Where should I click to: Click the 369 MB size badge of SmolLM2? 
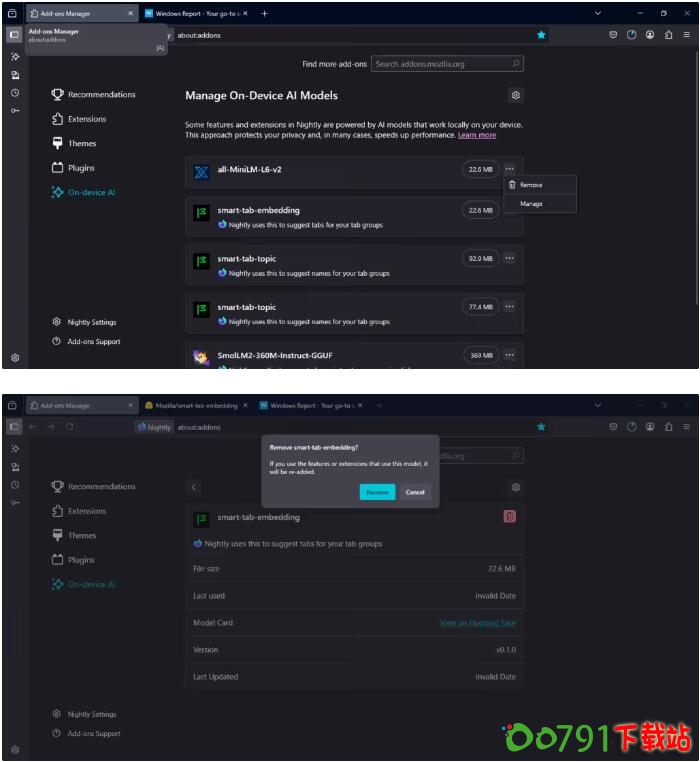pyautogui.click(x=481, y=355)
